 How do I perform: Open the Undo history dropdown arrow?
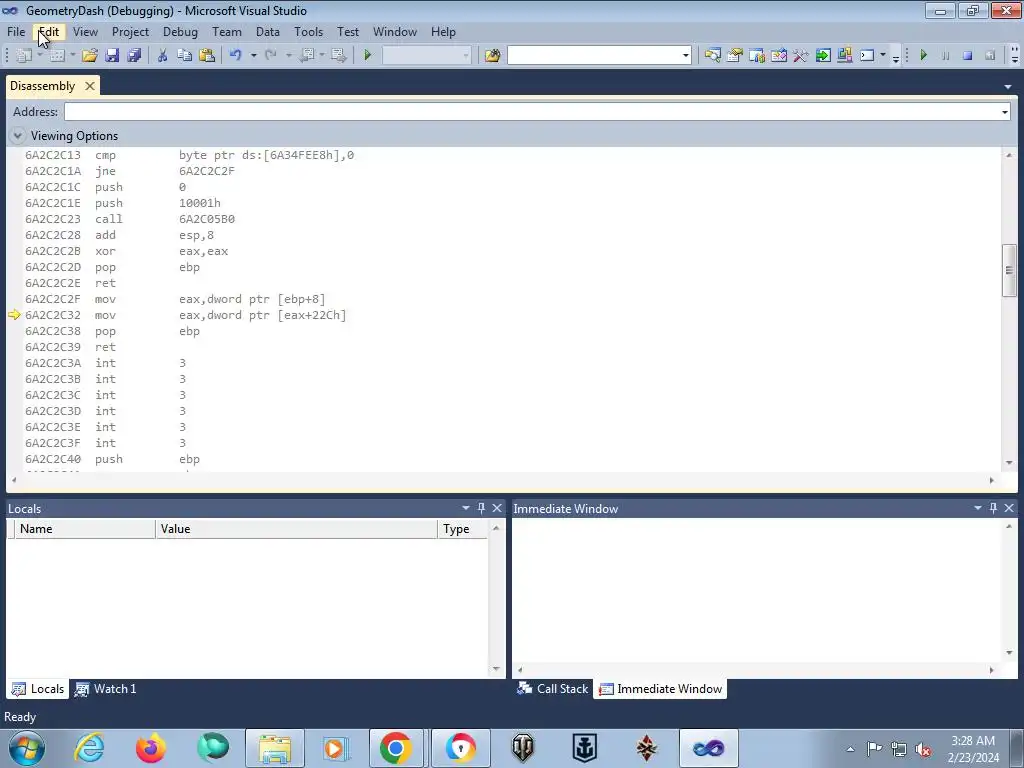click(253, 56)
